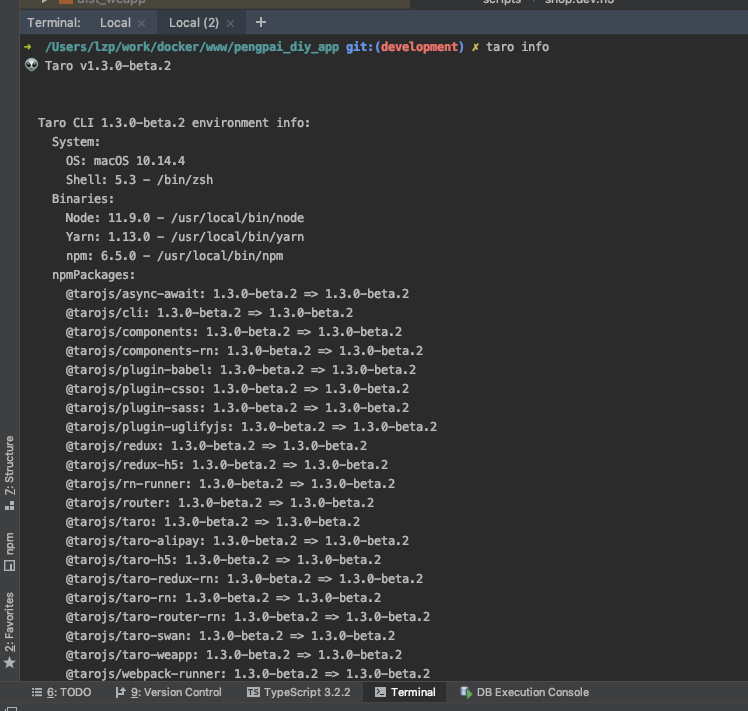This screenshot has width=748, height=711.
Task: Click the 'Node: 11.9.0' line
Action: 185,218
